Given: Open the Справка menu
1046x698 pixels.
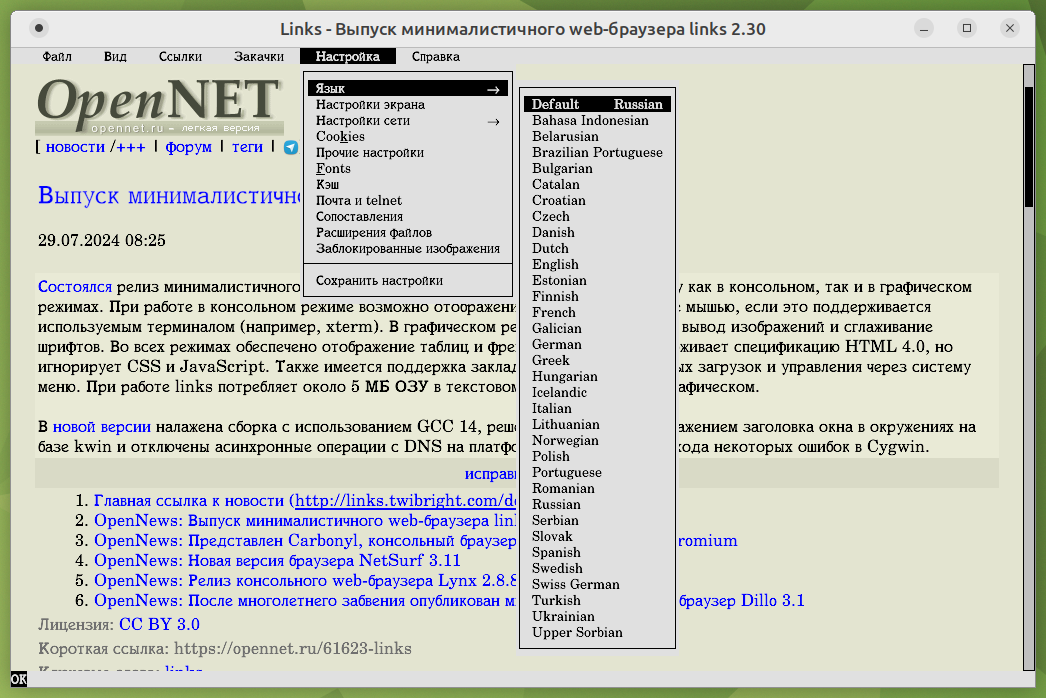Looking at the screenshot, I should 436,57.
